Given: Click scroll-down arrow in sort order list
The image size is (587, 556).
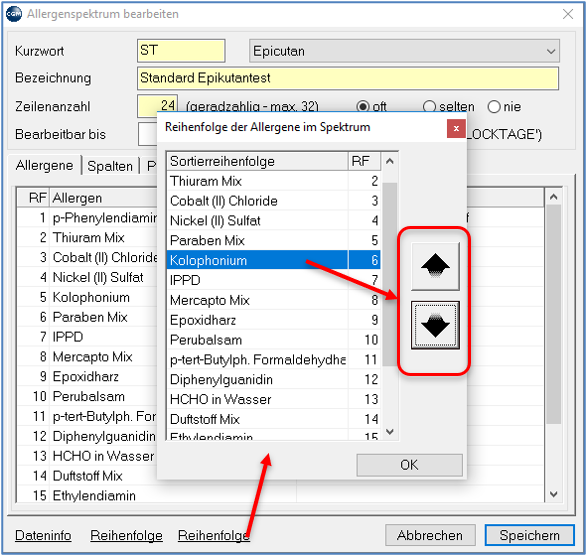Looking at the screenshot, I should click(x=390, y=432).
